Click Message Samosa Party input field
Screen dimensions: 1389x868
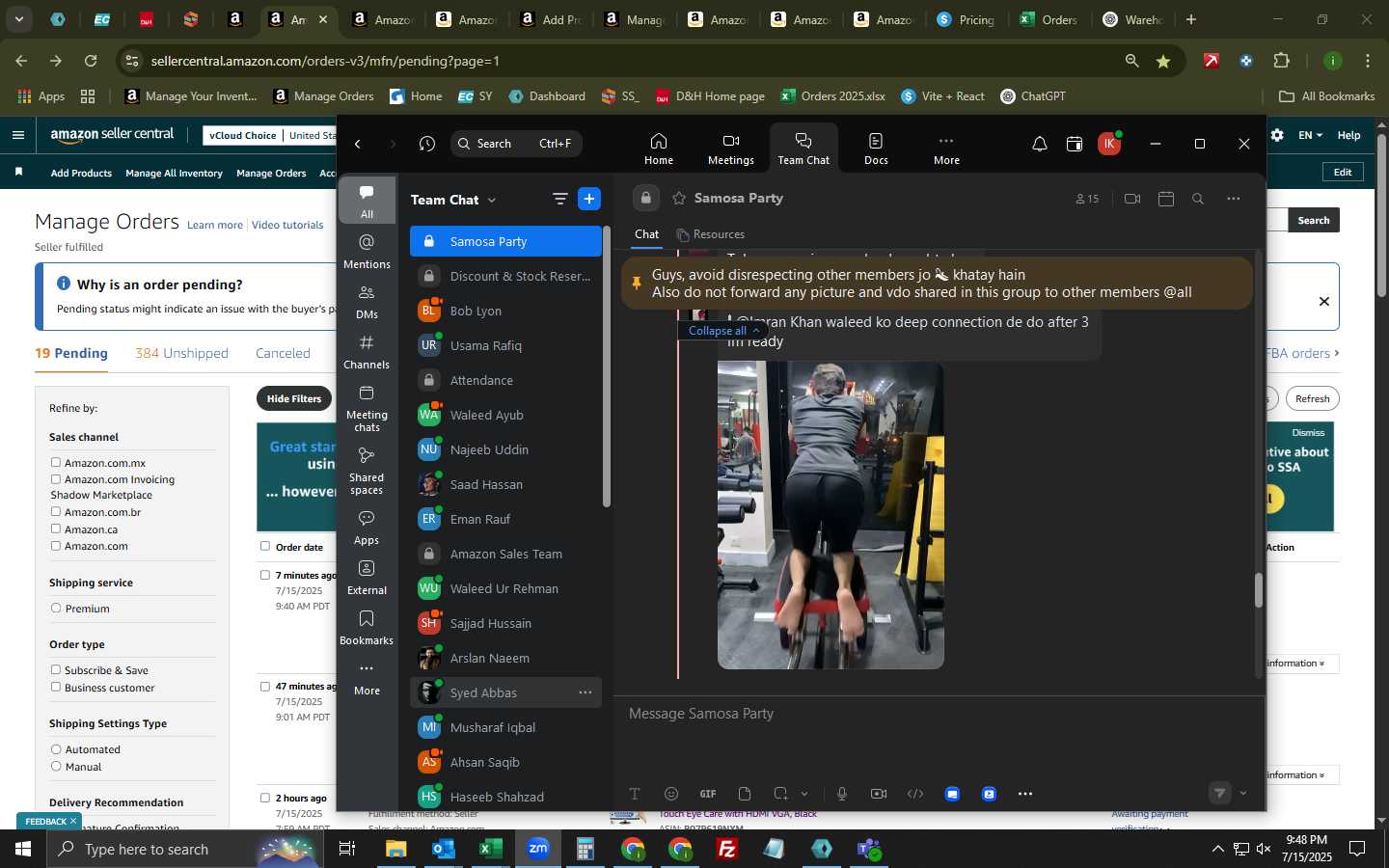click(938, 714)
